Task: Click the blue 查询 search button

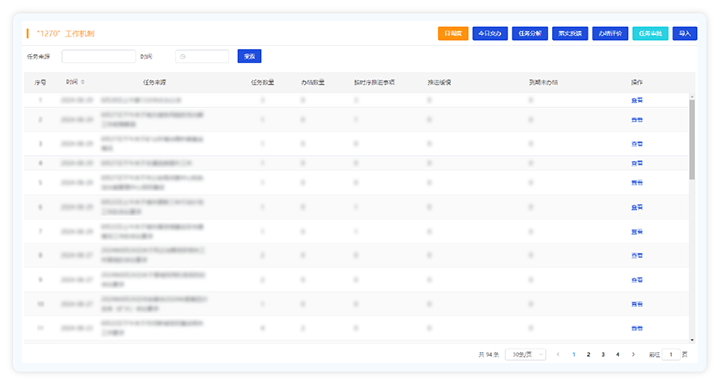Action: tap(249, 56)
